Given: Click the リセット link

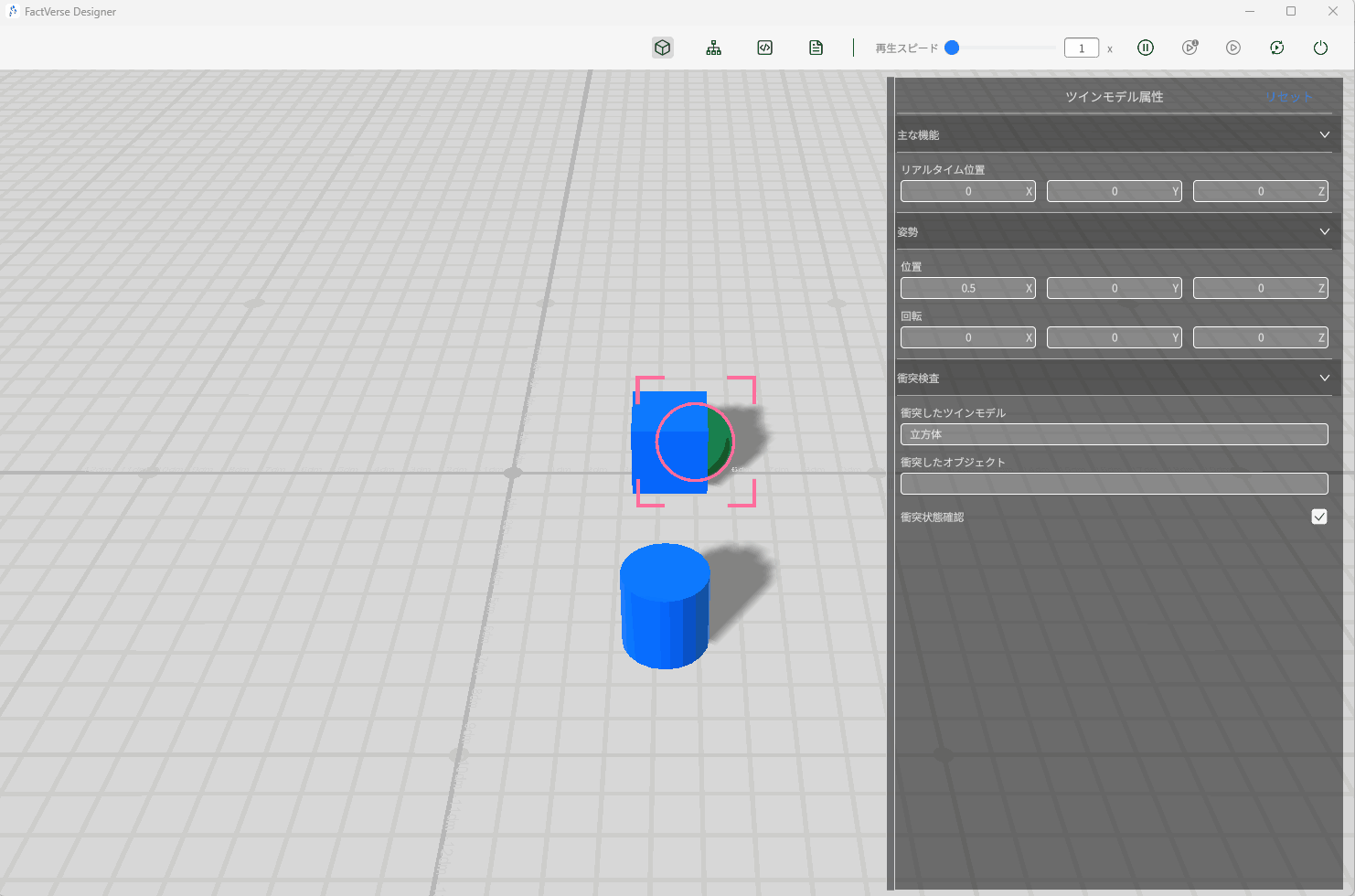Looking at the screenshot, I should tap(1288, 97).
